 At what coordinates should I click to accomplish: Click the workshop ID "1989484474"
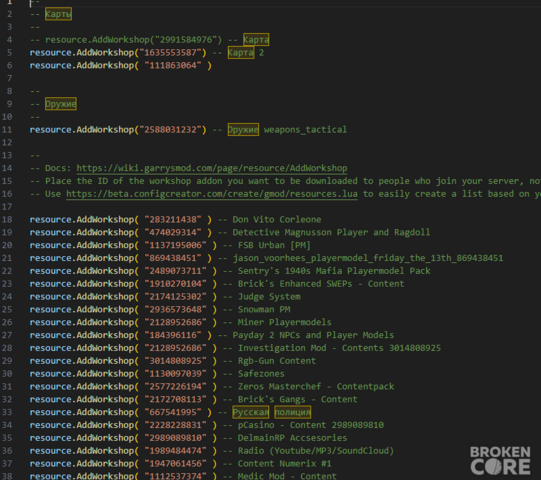click(175, 451)
